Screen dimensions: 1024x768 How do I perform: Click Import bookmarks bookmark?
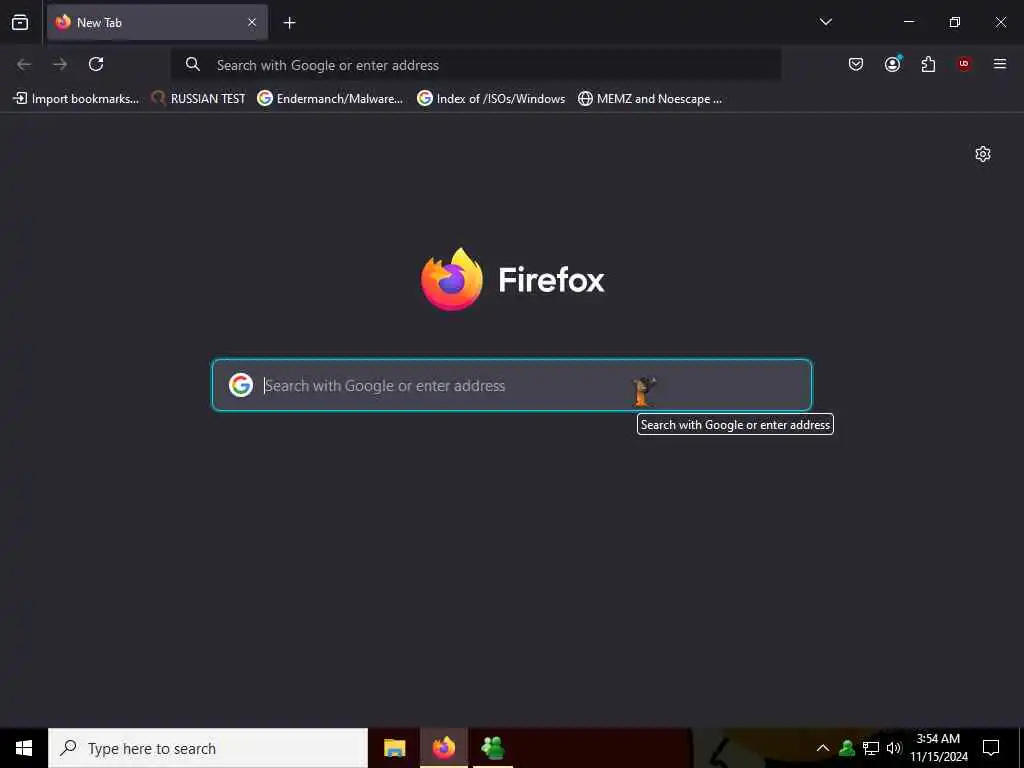click(x=76, y=99)
